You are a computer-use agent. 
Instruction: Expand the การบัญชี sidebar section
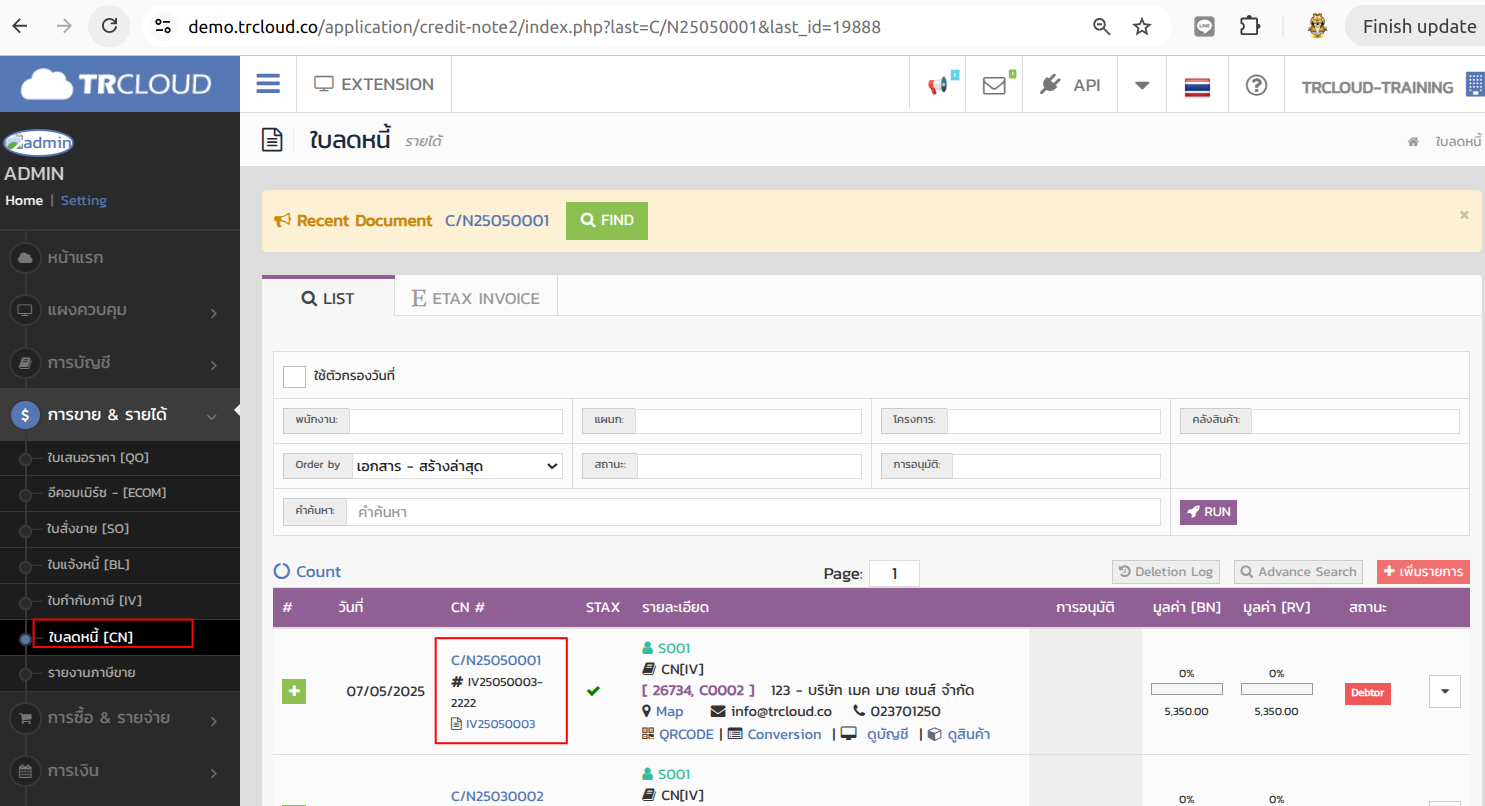click(x=120, y=362)
